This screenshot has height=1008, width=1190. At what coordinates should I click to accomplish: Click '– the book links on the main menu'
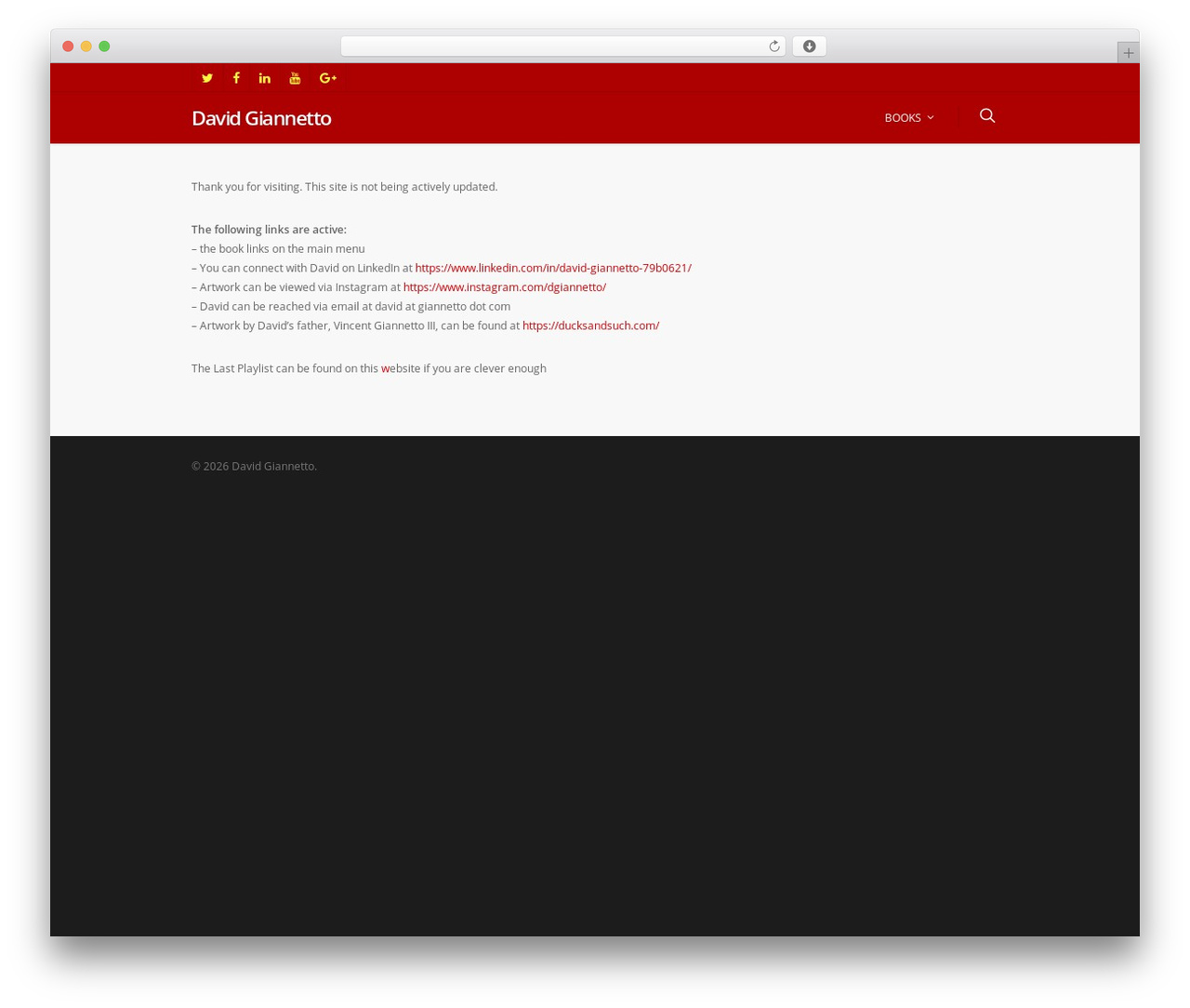[278, 249]
